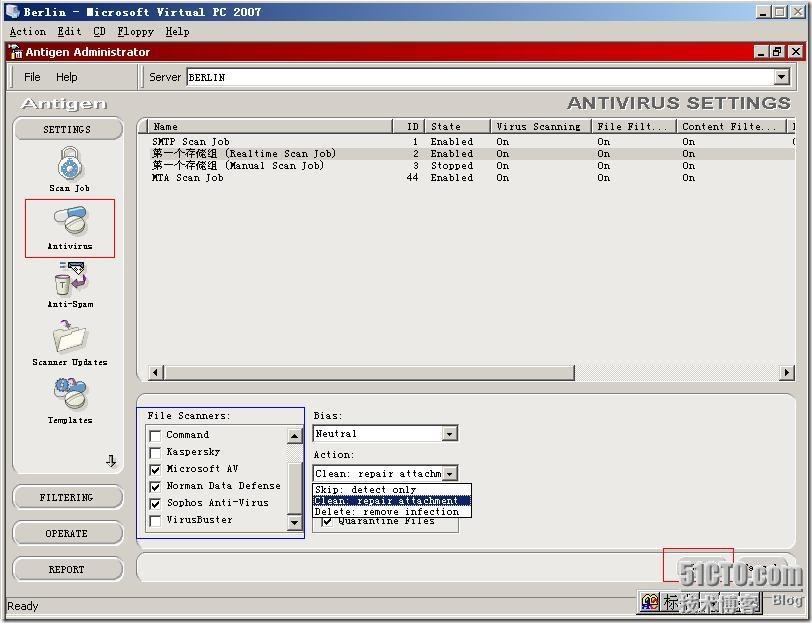Uncheck Norman Data Defense scanner
The height and width of the screenshot is (623, 812).
(155, 486)
